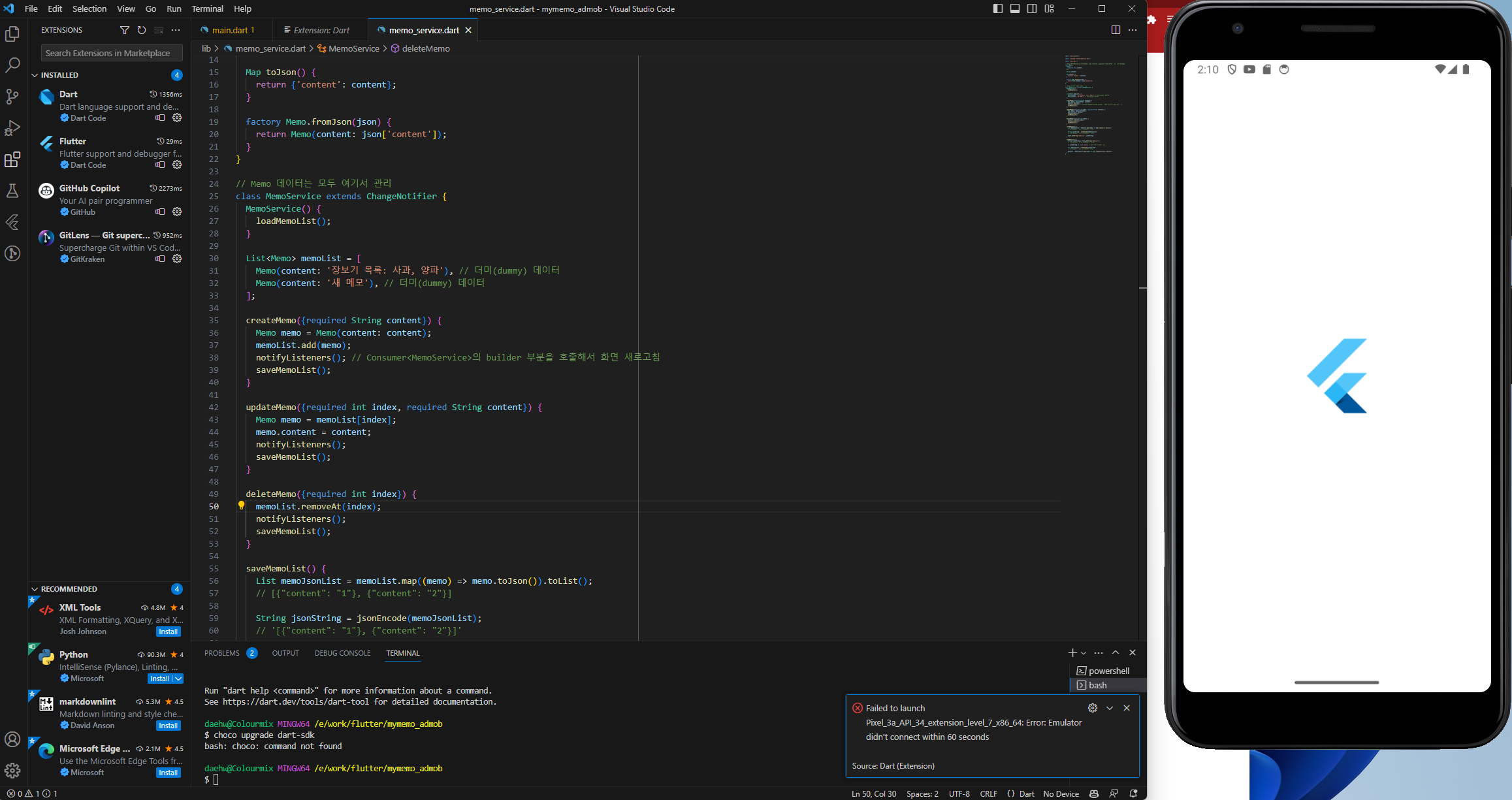This screenshot has width=1512, height=800.
Task: Switch to the DEBUG CONSOLE tab
Action: click(x=342, y=653)
